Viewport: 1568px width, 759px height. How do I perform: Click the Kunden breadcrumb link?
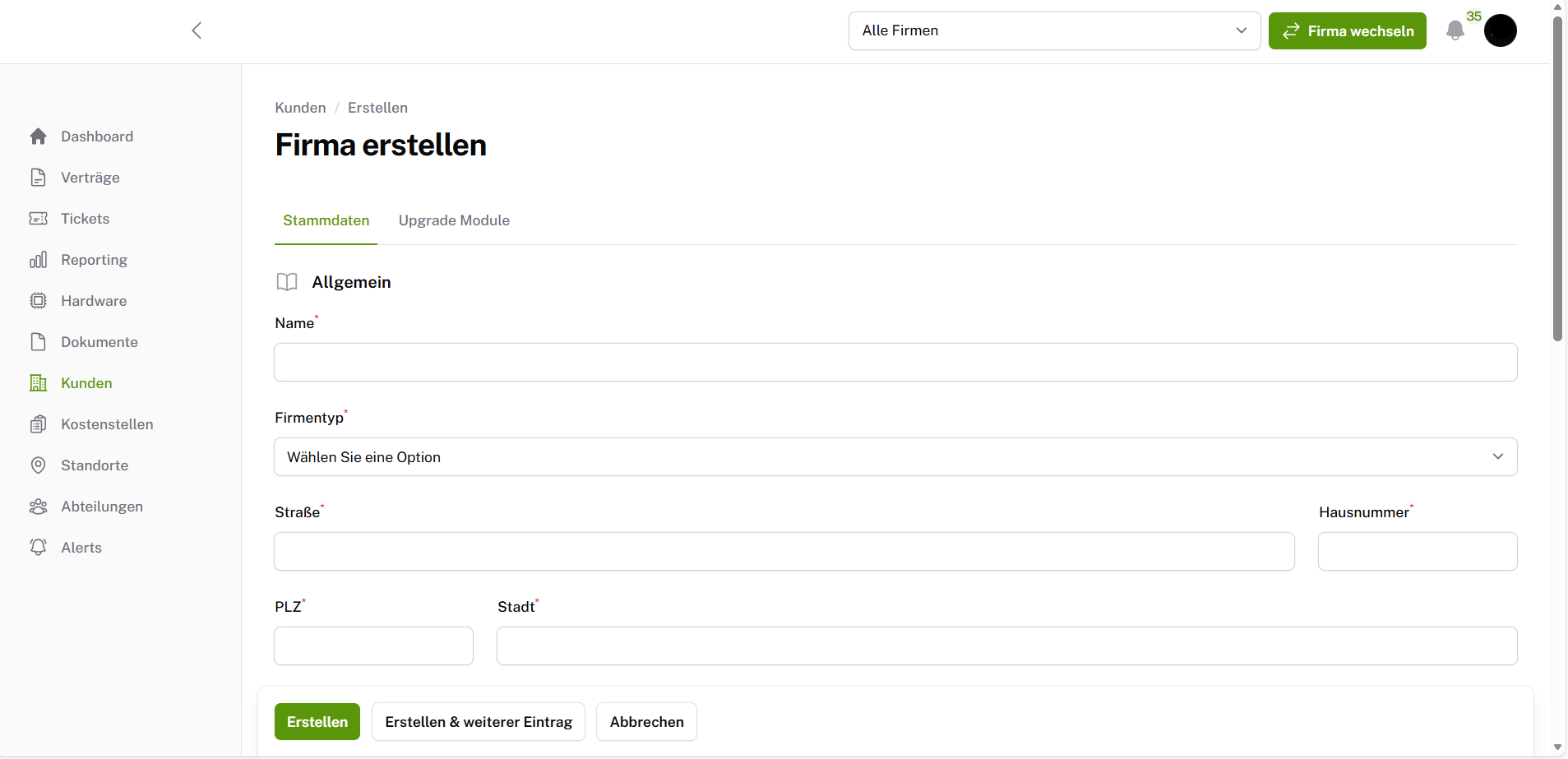tap(300, 108)
